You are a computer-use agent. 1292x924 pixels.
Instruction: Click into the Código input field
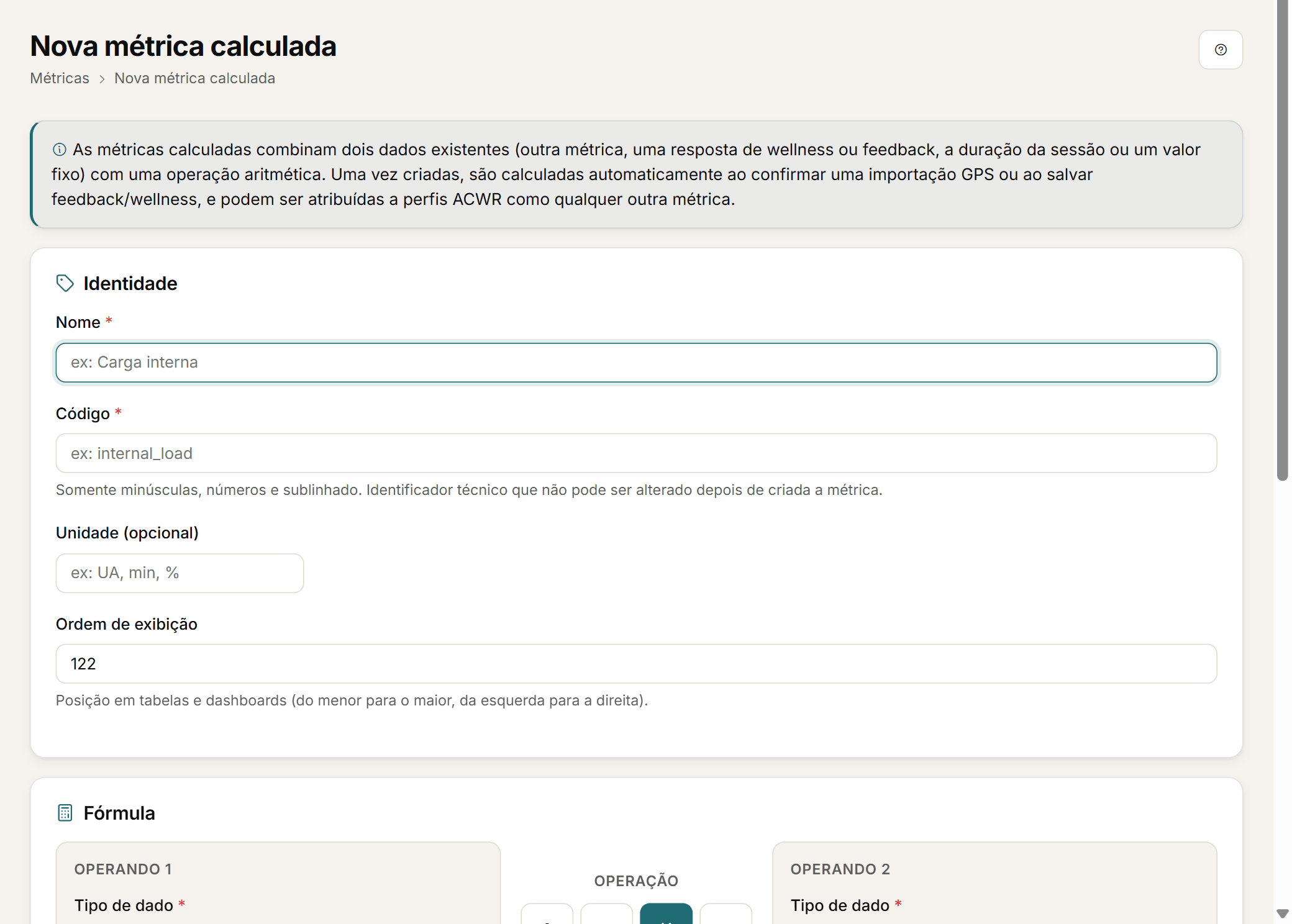[x=636, y=453]
